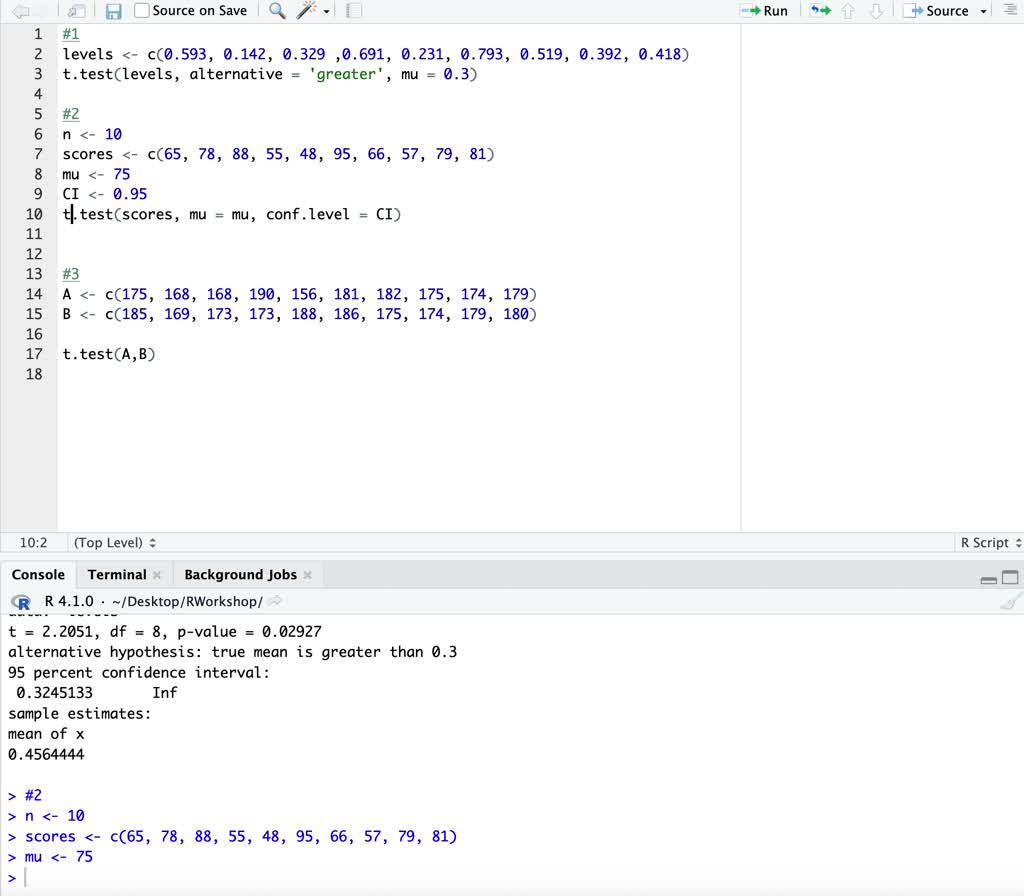Click cursor position indicator 10:2

point(33,543)
